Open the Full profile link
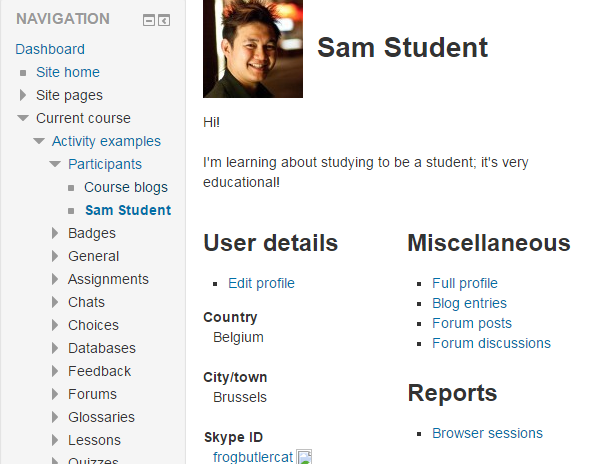The width and height of the screenshot is (599, 464). pyautogui.click(x=465, y=283)
